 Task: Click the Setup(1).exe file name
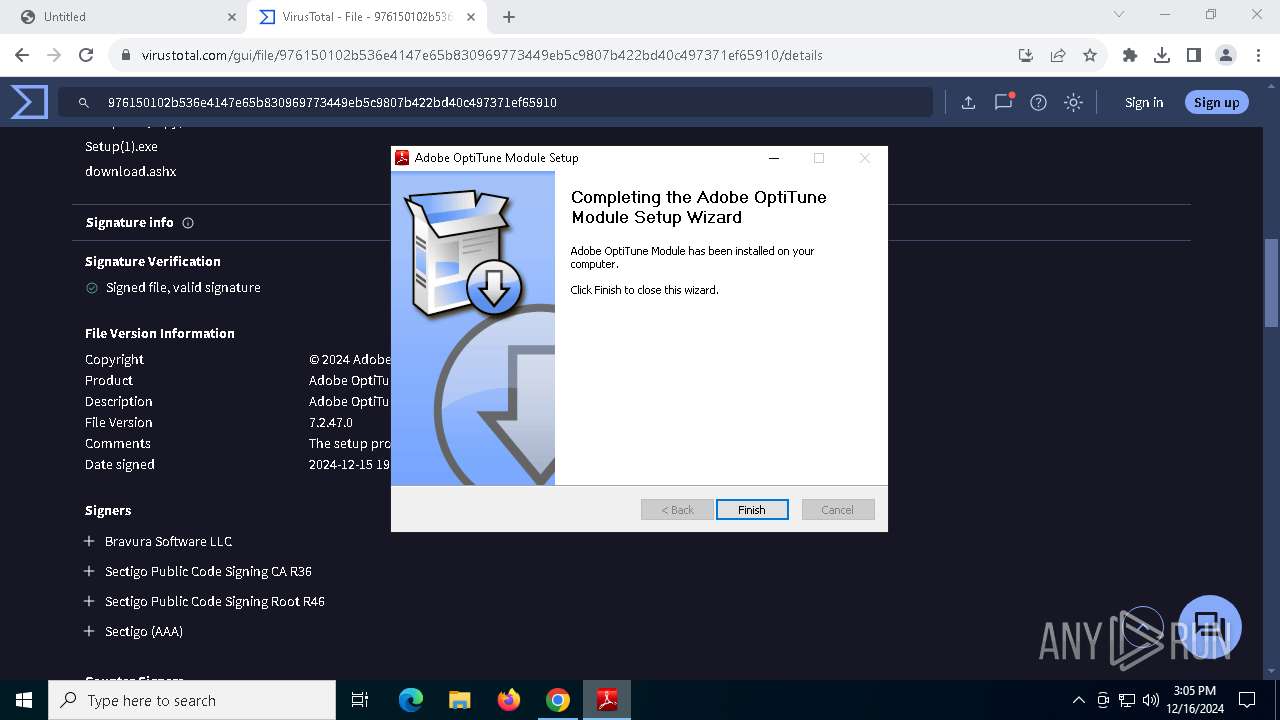[x=121, y=146]
